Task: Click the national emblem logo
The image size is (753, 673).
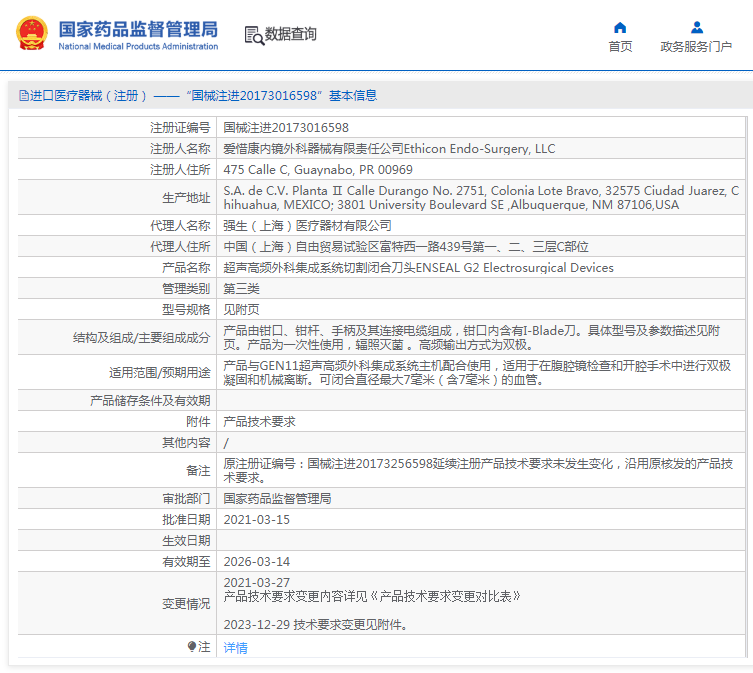Action: click(32, 33)
